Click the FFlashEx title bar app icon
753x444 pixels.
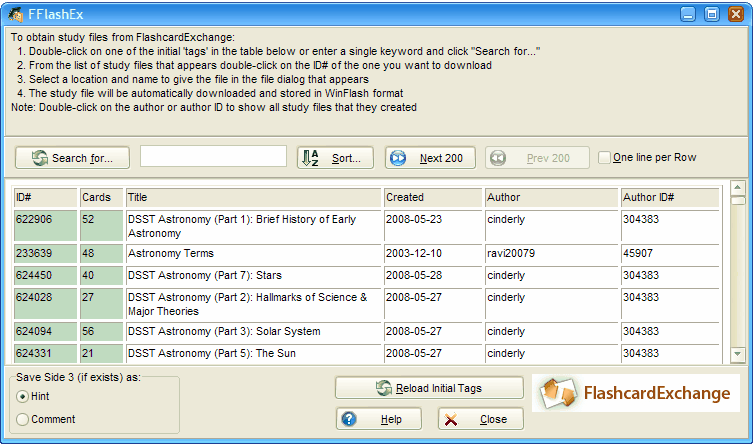tap(16, 14)
